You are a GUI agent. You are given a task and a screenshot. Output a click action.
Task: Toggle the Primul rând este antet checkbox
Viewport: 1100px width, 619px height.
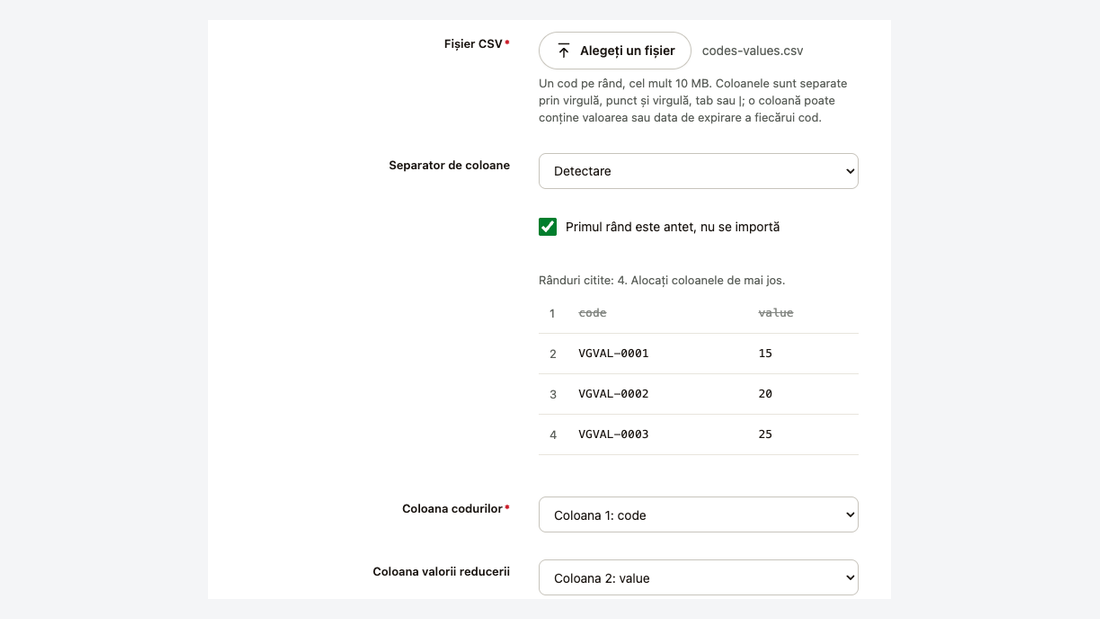coord(547,227)
